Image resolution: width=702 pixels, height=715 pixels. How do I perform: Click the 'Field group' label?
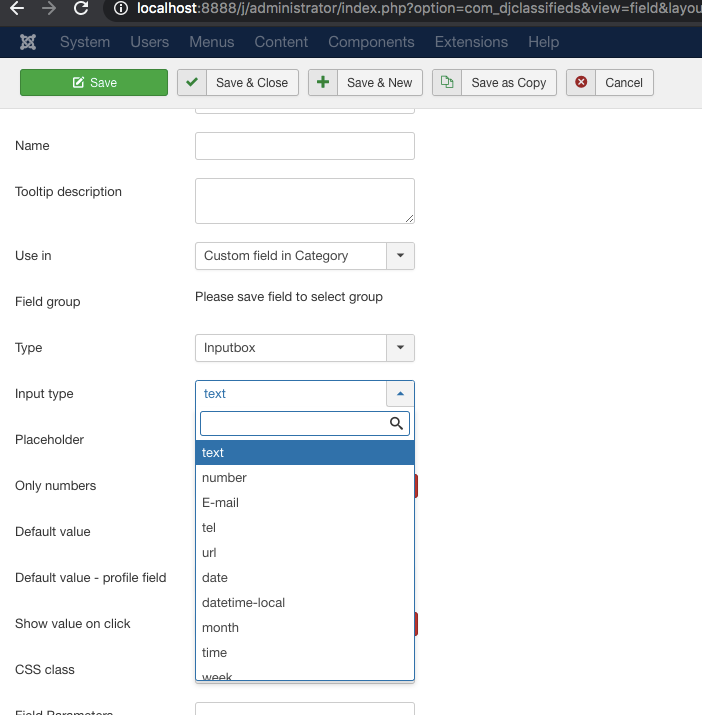[x=47, y=302]
